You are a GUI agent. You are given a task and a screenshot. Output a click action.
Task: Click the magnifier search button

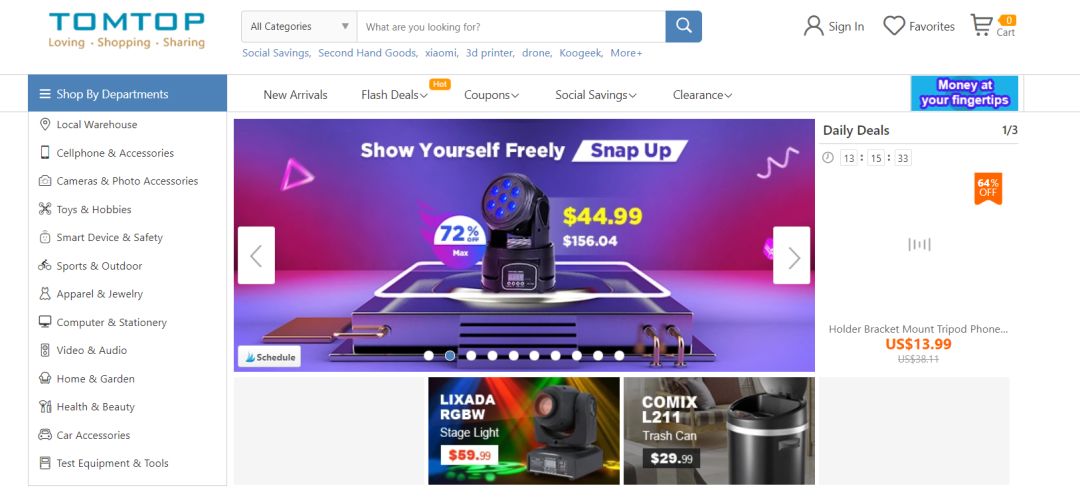point(683,26)
